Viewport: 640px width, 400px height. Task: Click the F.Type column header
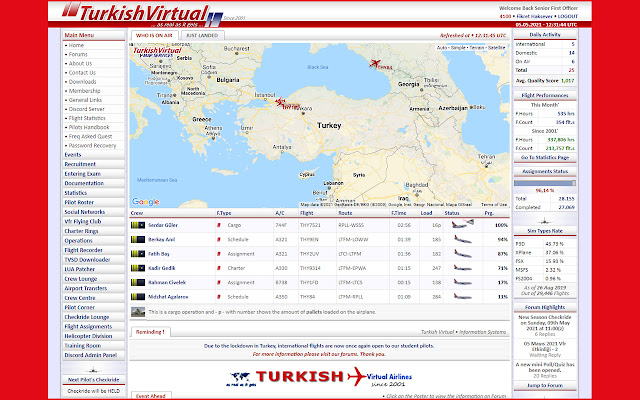coord(224,213)
